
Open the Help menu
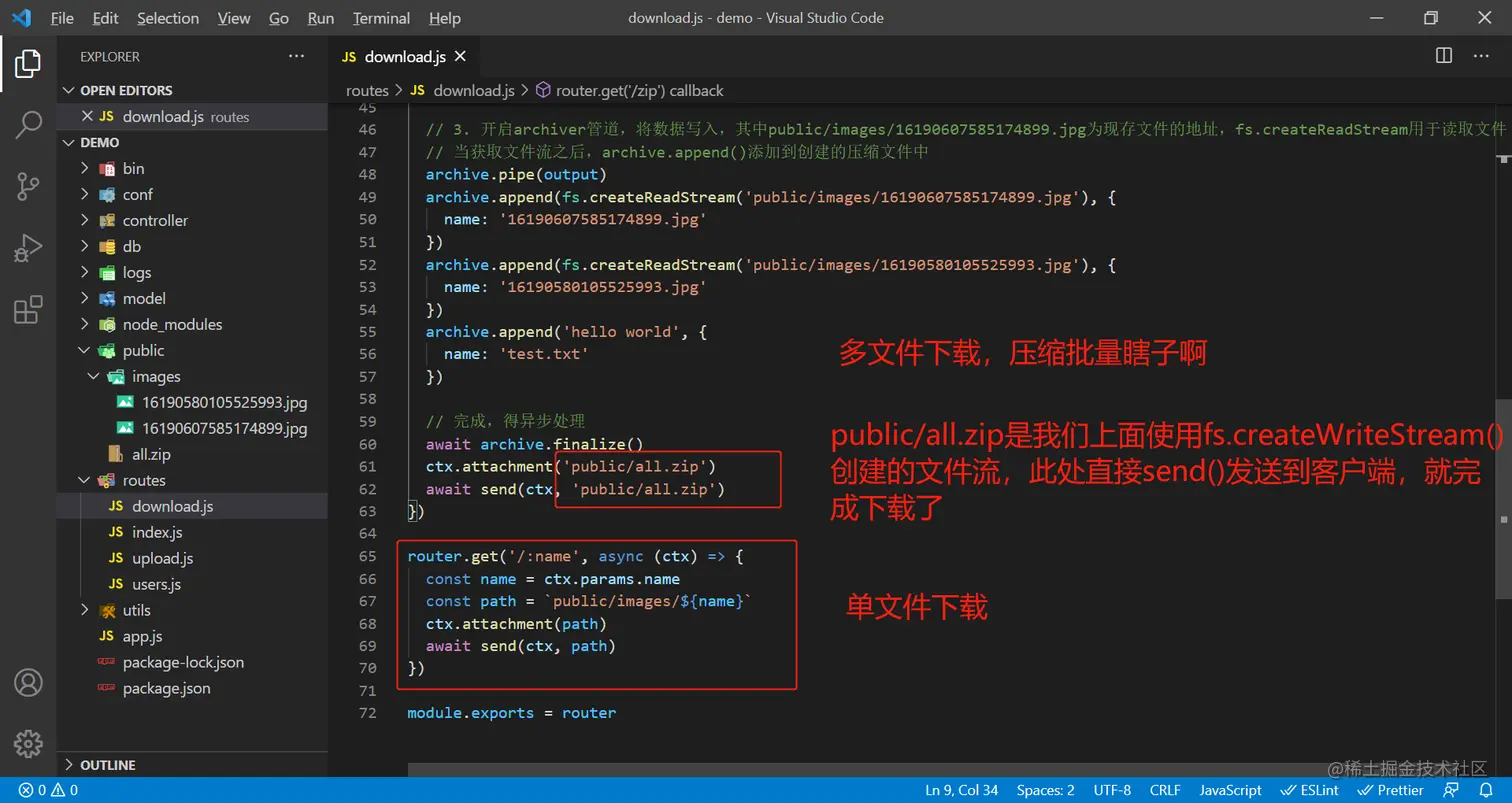click(x=444, y=18)
